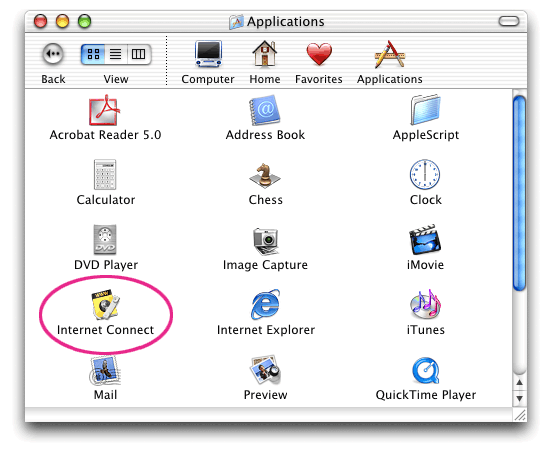The width and height of the screenshot is (551, 453).
Task: Switch to icon view mode
Action: pyautogui.click(x=93, y=54)
